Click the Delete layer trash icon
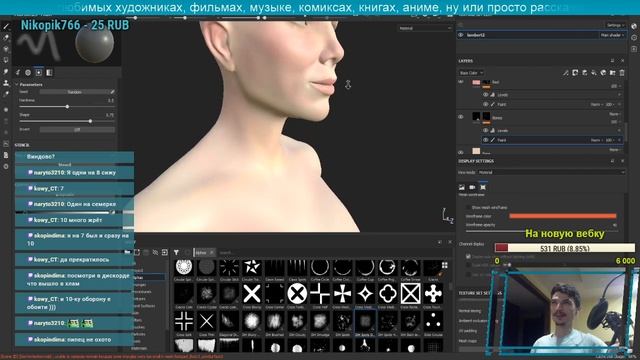The height and width of the screenshot is (360, 640). tap(622, 73)
